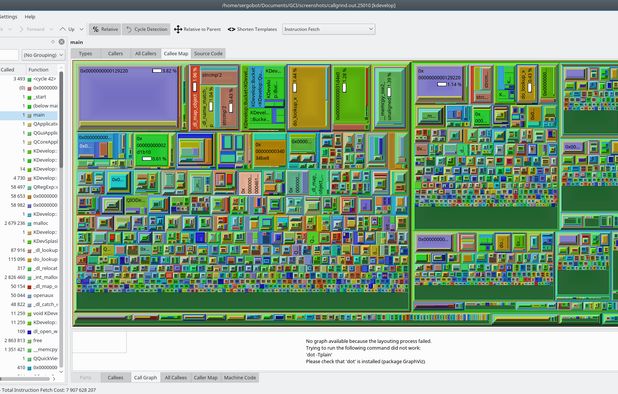This screenshot has width=618, height=394.
Task: Click the Up navigation button
Action: click(x=67, y=29)
